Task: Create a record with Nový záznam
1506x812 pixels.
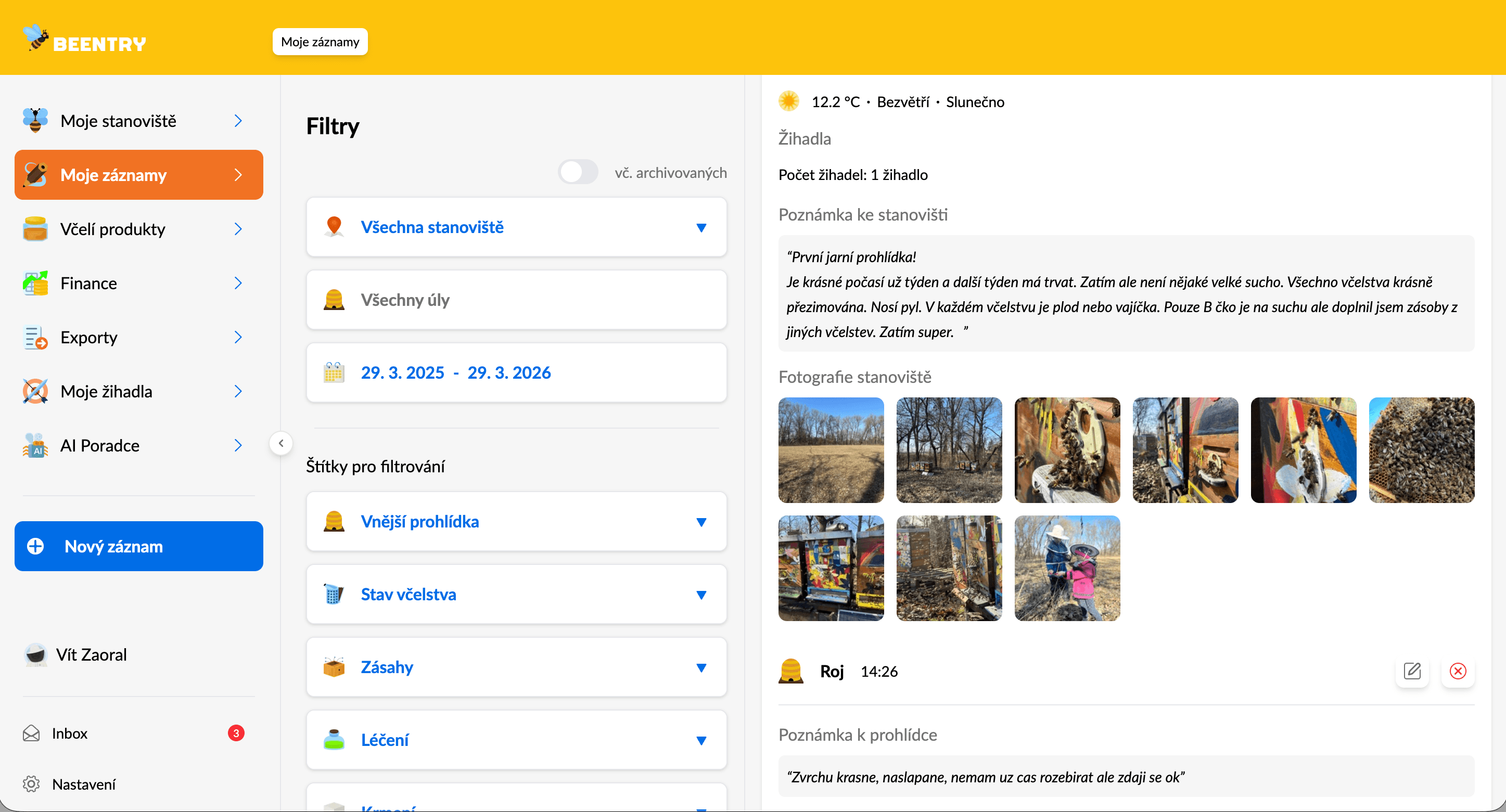Action: (138, 546)
